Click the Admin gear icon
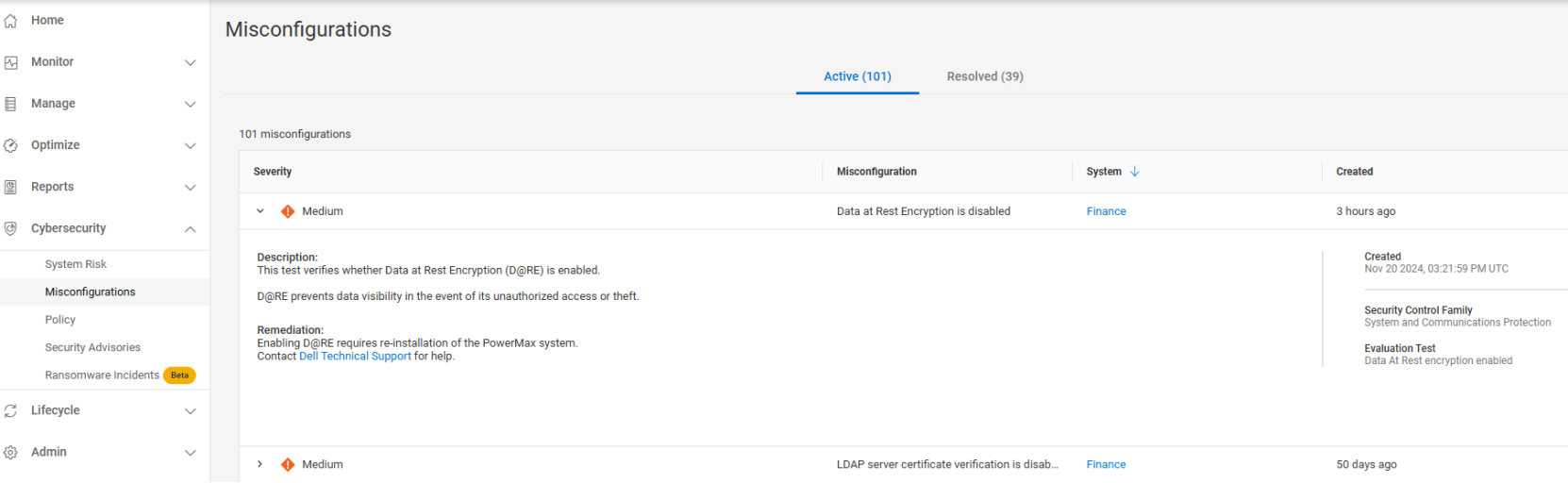The height and width of the screenshot is (483, 1568). [10, 452]
